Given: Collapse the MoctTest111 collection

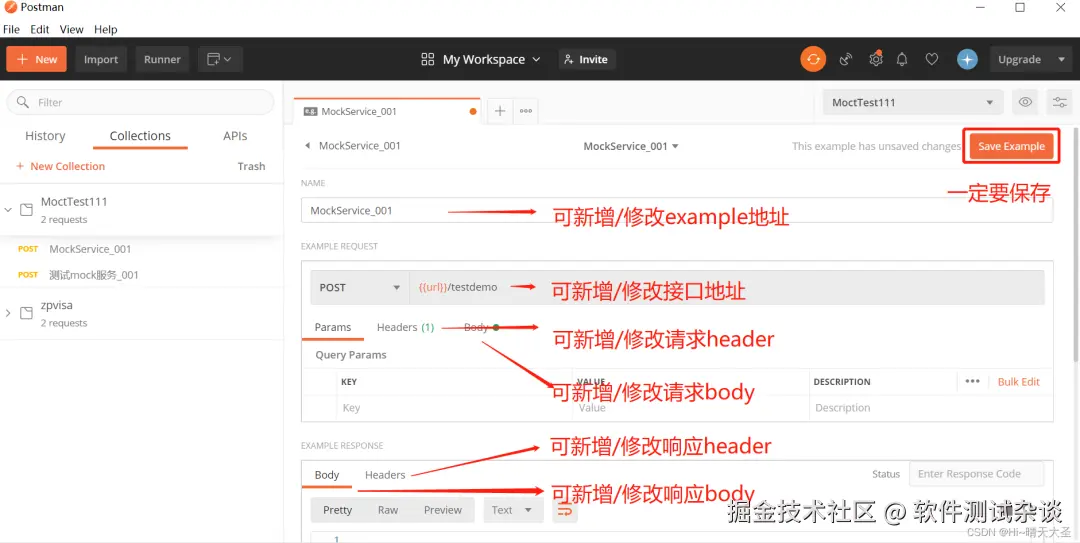Looking at the screenshot, I should [x=8, y=210].
